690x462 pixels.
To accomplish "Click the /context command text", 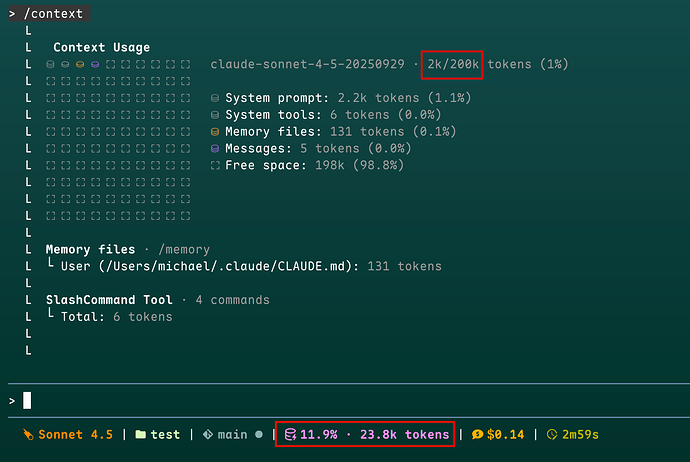I will tap(53, 14).
